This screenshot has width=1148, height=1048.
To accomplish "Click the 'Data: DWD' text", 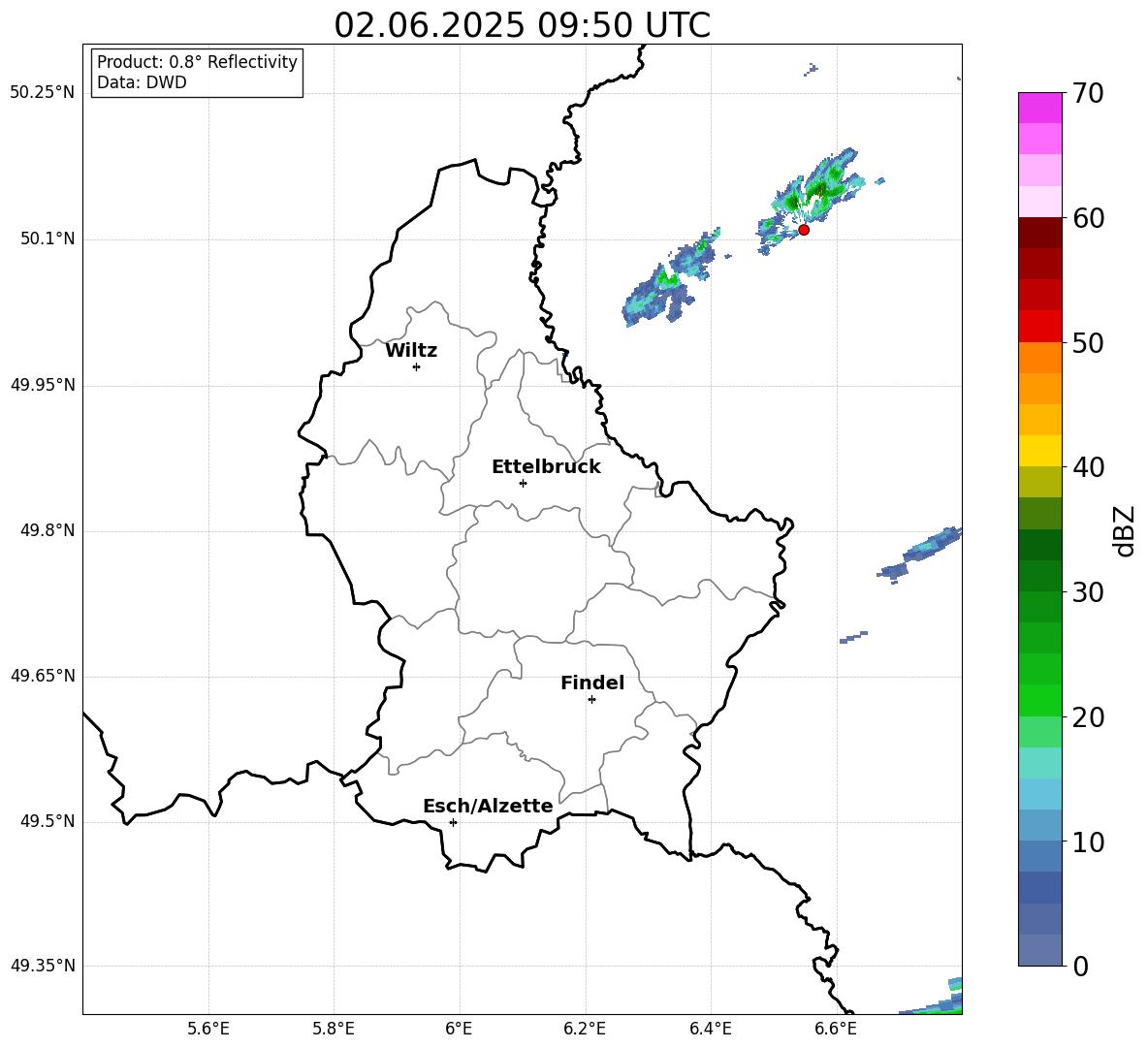I will click(x=142, y=82).
